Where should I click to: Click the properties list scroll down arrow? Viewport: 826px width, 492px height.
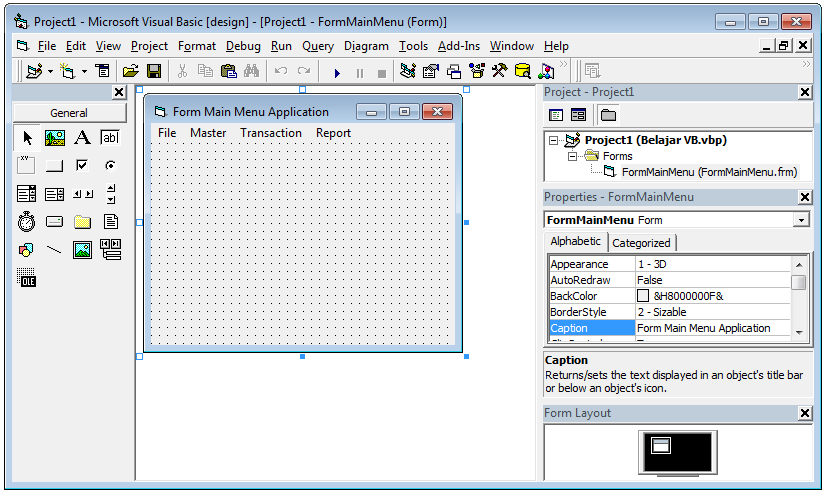799,332
